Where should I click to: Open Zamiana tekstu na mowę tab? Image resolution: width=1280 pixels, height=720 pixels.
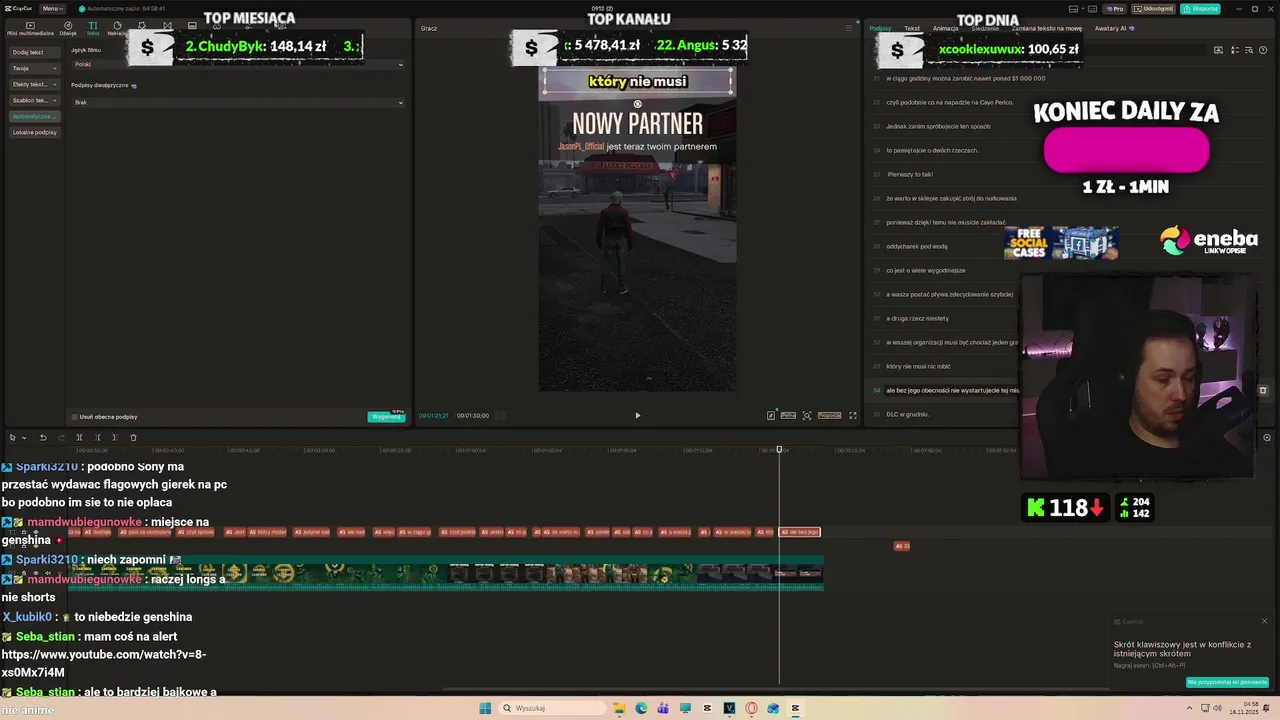coord(1047,28)
